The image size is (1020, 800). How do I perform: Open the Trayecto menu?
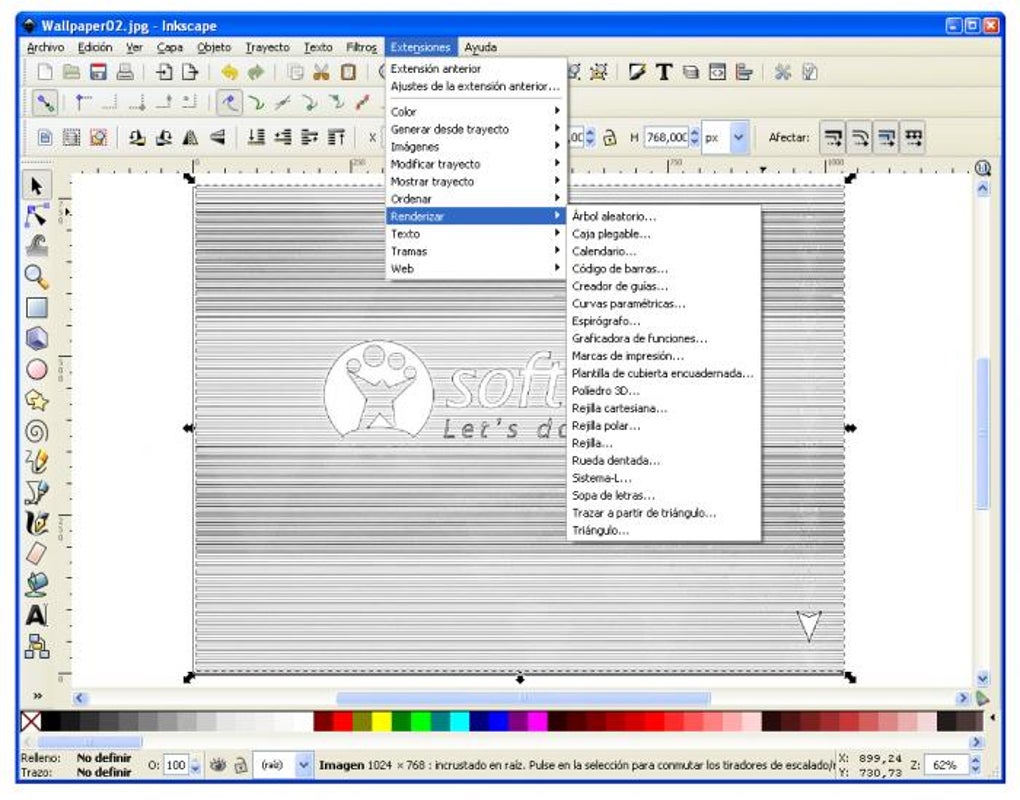[x=267, y=47]
